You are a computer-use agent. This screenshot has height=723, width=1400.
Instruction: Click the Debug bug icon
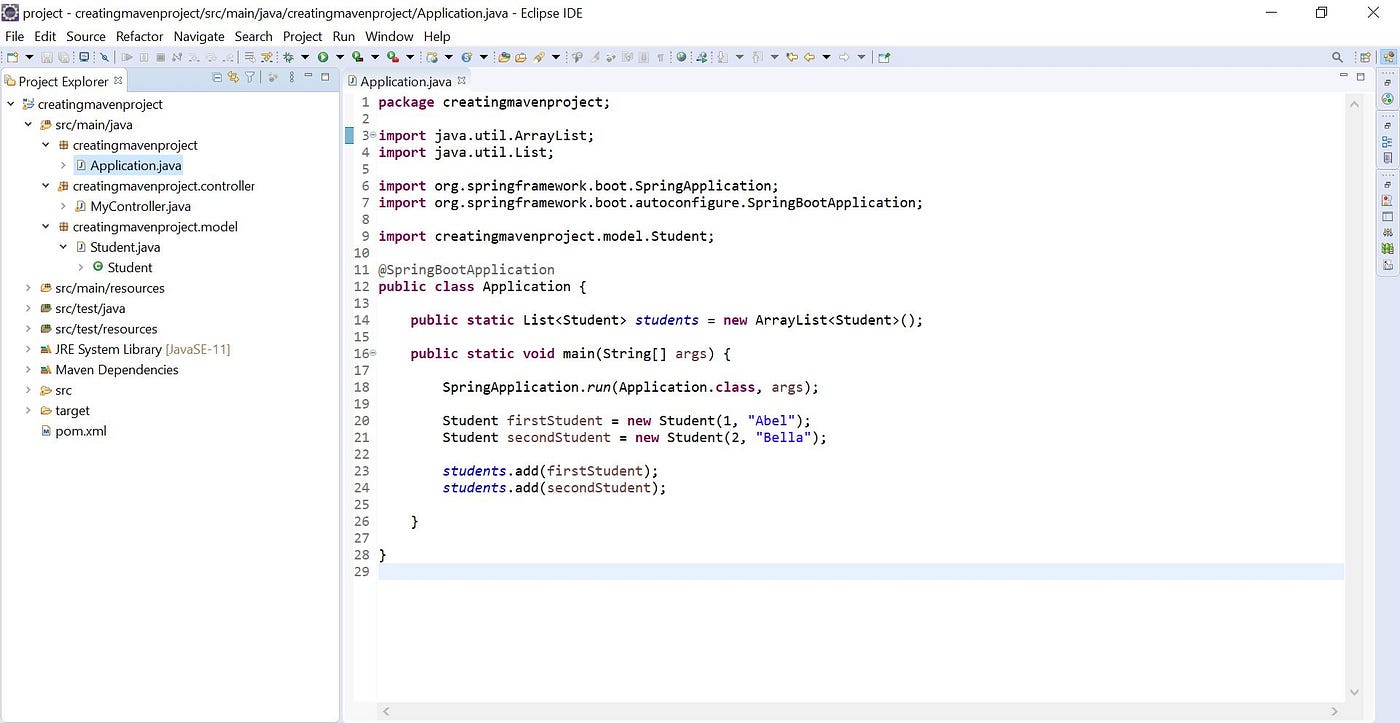pyautogui.click(x=287, y=57)
